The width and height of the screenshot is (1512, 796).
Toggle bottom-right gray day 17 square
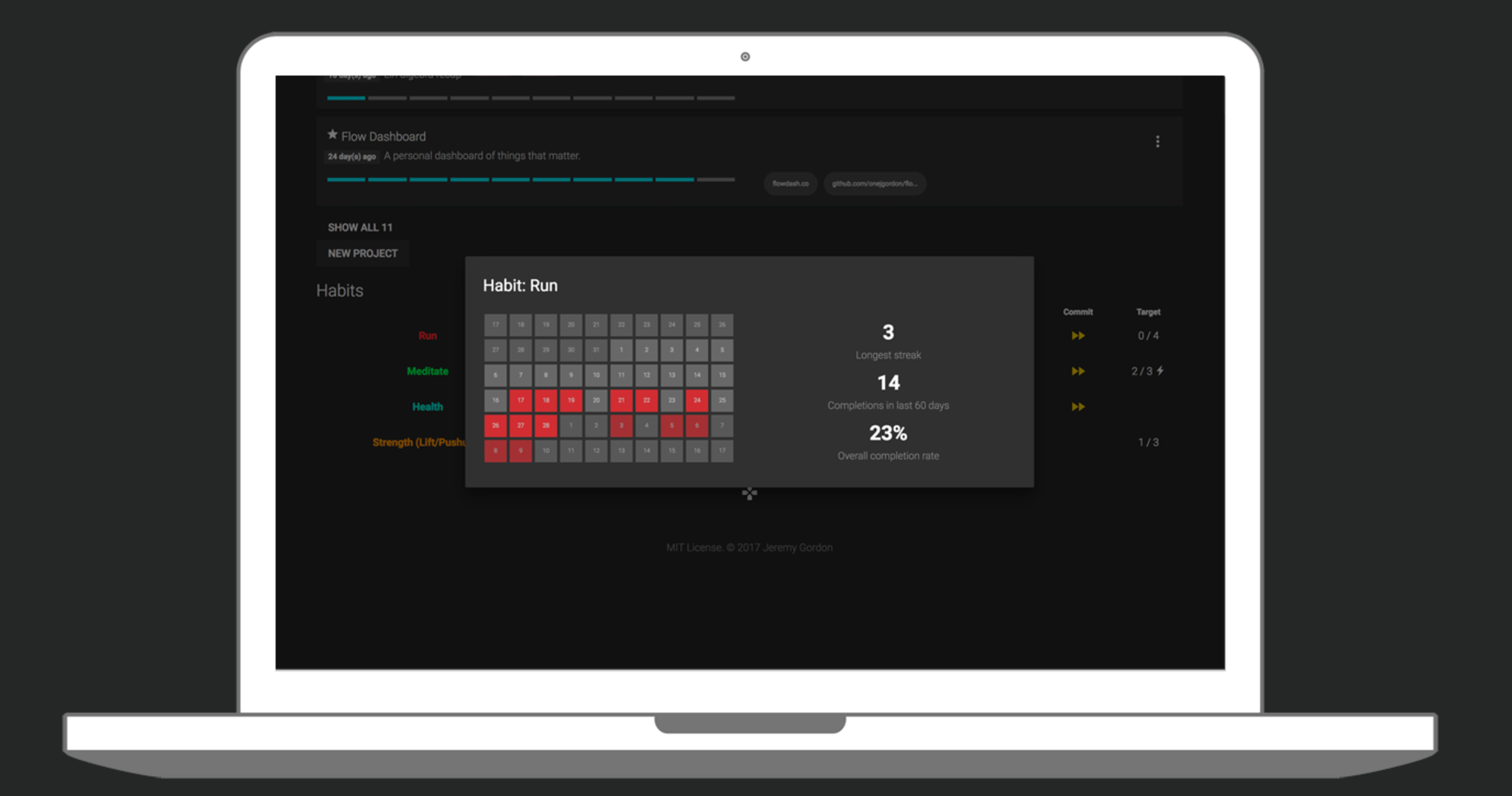coord(722,451)
